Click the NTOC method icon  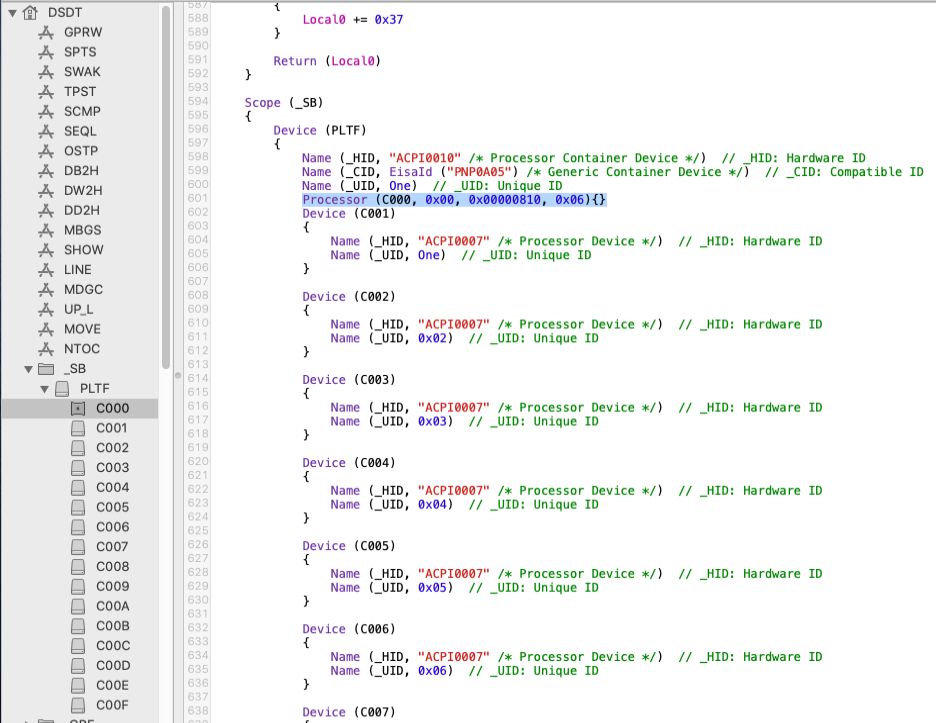point(45,349)
